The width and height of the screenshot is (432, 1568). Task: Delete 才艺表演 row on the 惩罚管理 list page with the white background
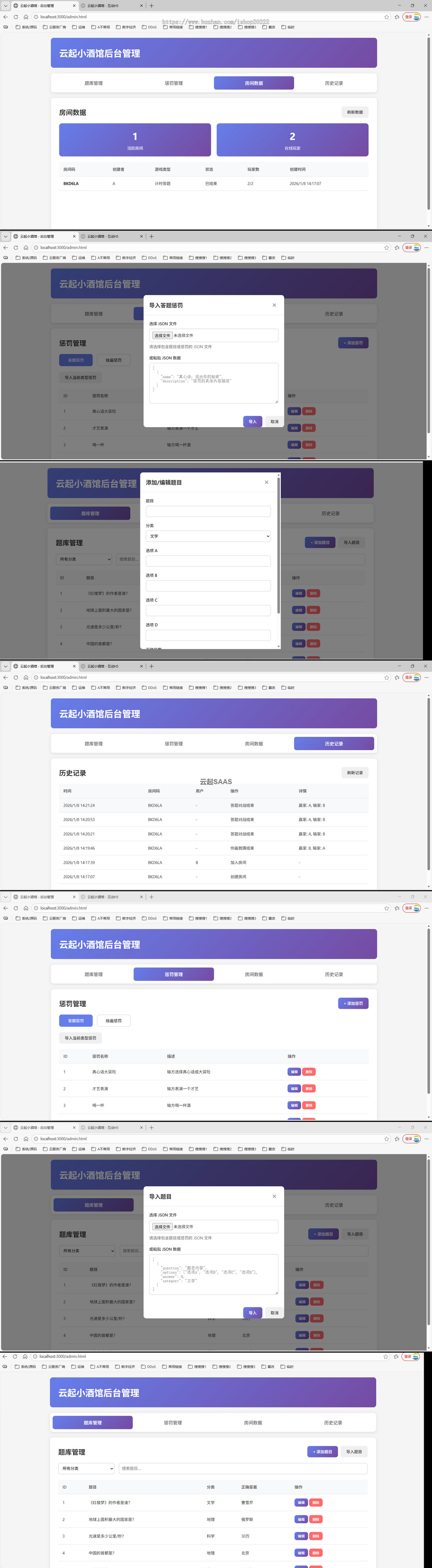point(309,1088)
